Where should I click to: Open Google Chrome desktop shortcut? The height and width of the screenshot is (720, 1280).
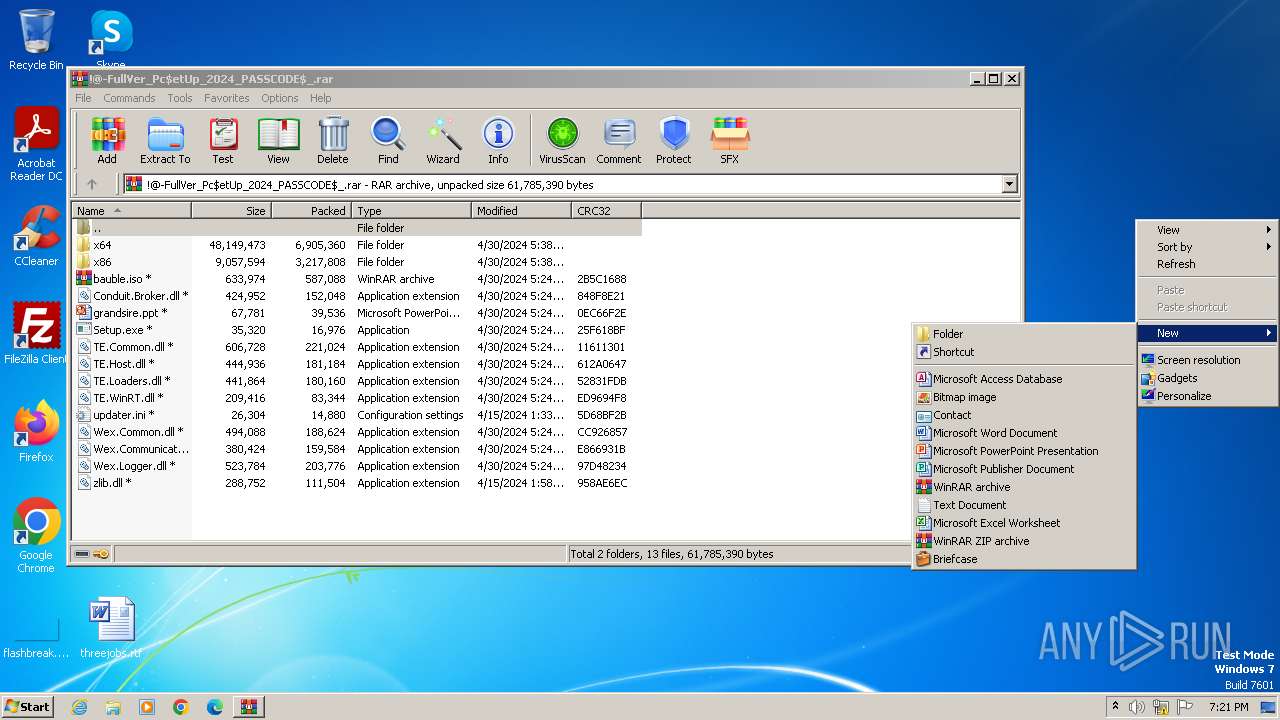point(36,536)
